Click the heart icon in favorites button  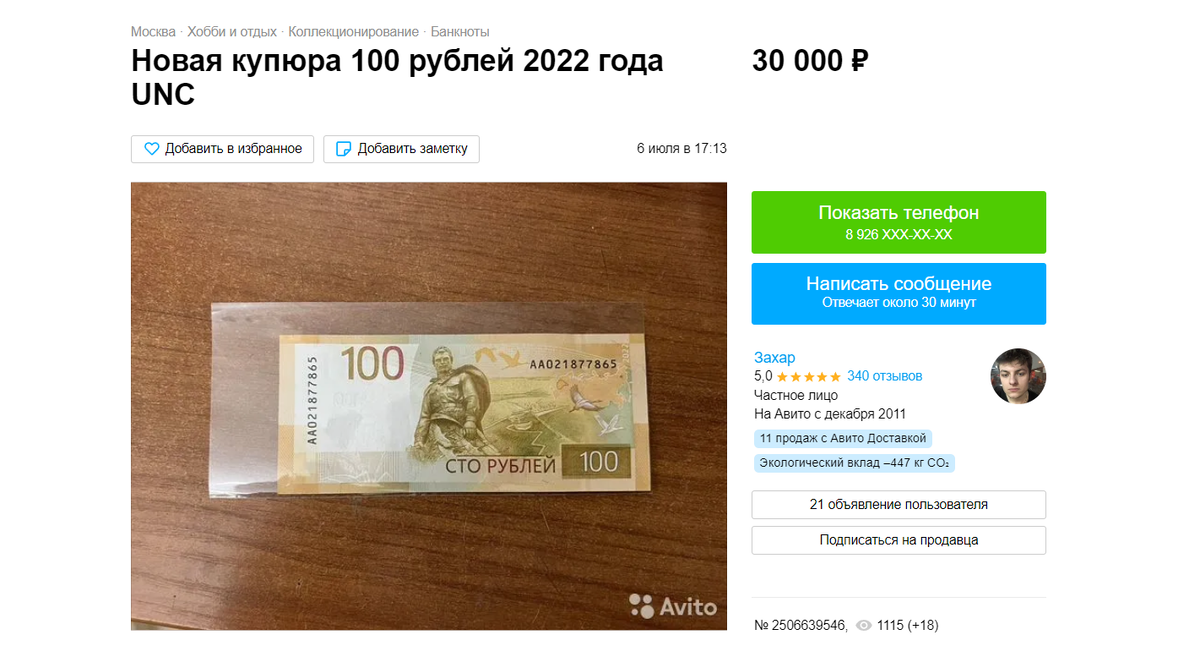tap(152, 149)
